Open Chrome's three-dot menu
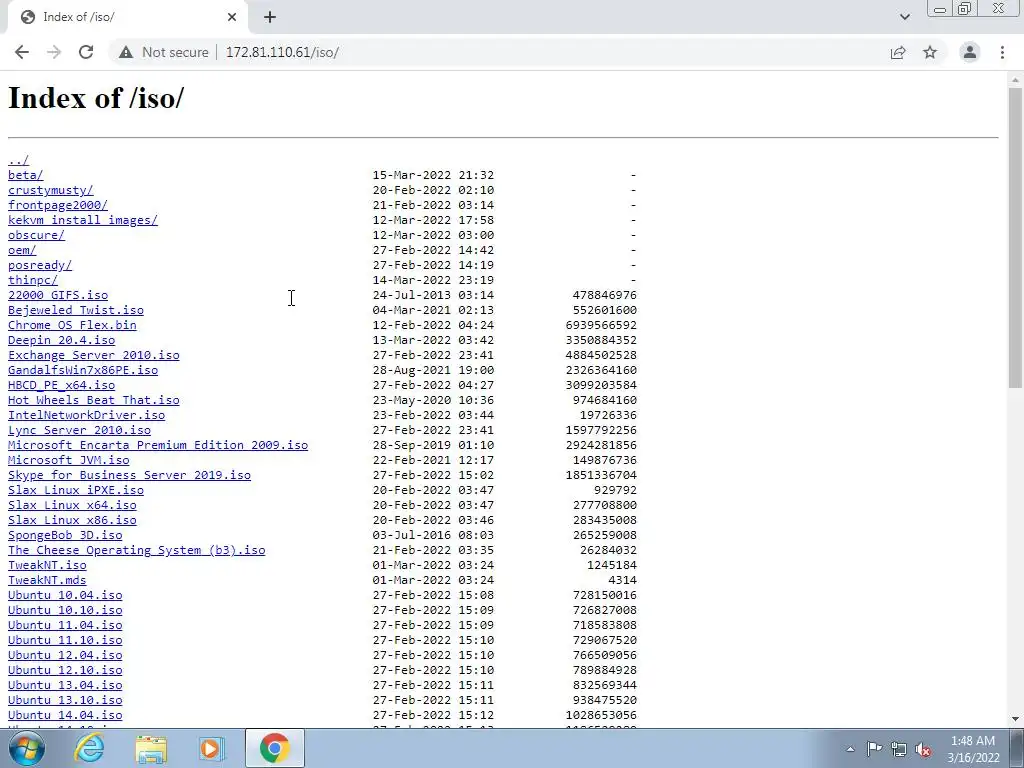Image resolution: width=1024 pixels, height=768 pixels. pos(1002,52)
